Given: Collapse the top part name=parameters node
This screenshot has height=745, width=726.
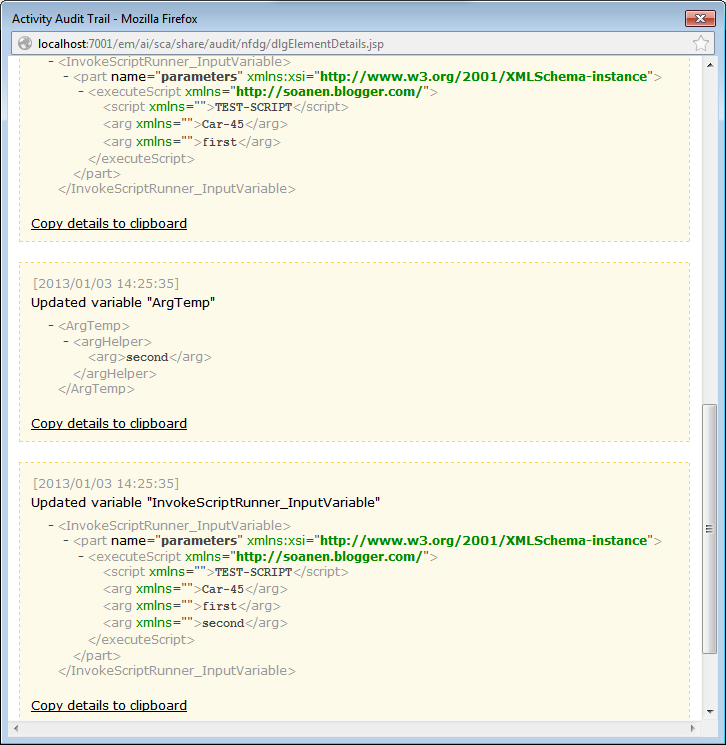Looking at the screenshot, I should (66, 76).
